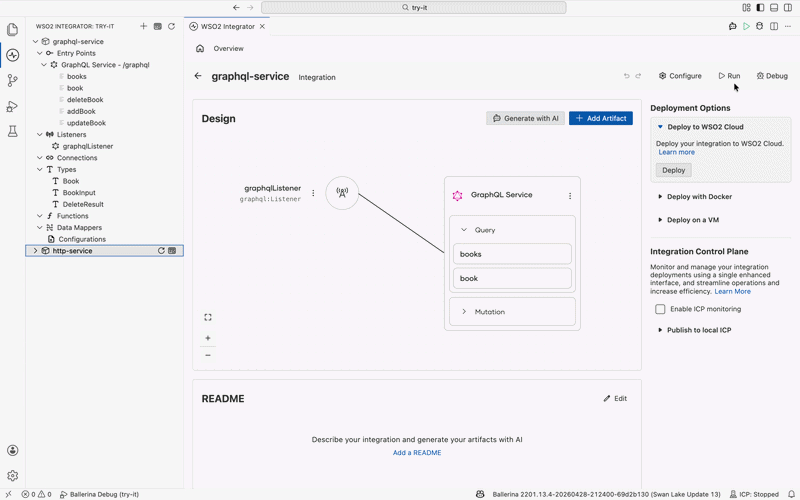Click the try-it search field in title bar
The height and width of the screenshot is (500, 800).
pos(414,7)
